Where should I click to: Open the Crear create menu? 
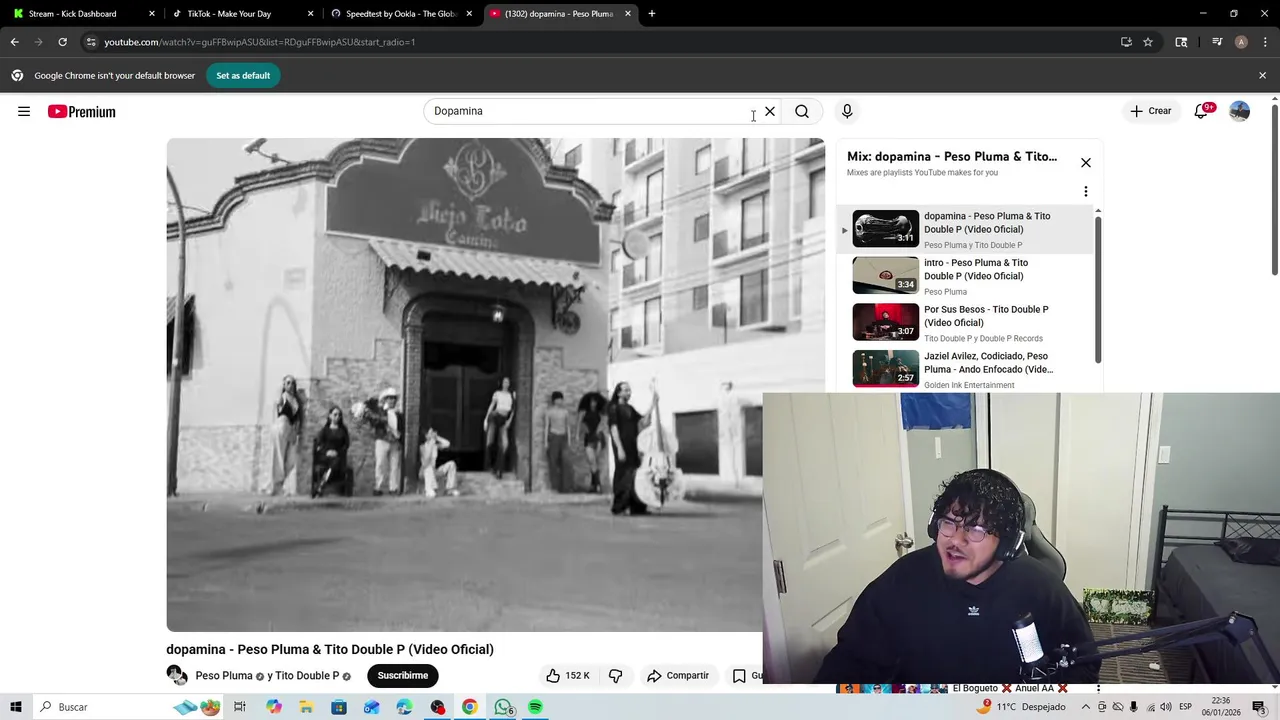point(1150,111)
